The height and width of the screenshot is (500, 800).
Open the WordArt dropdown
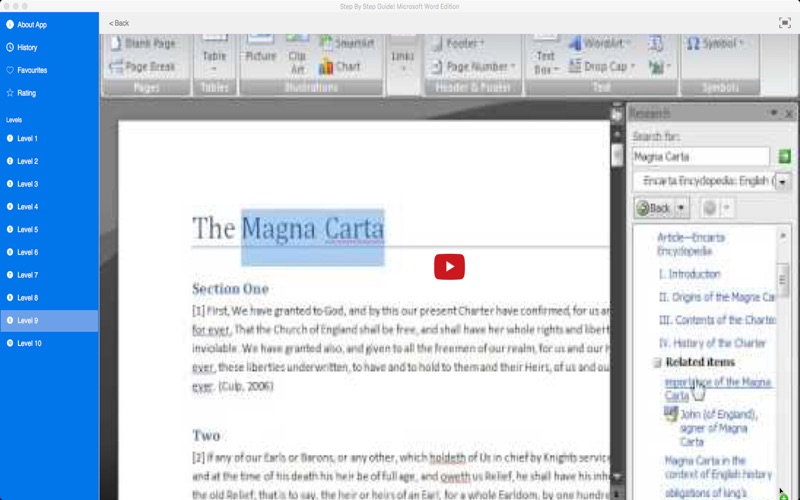[601, 43]
